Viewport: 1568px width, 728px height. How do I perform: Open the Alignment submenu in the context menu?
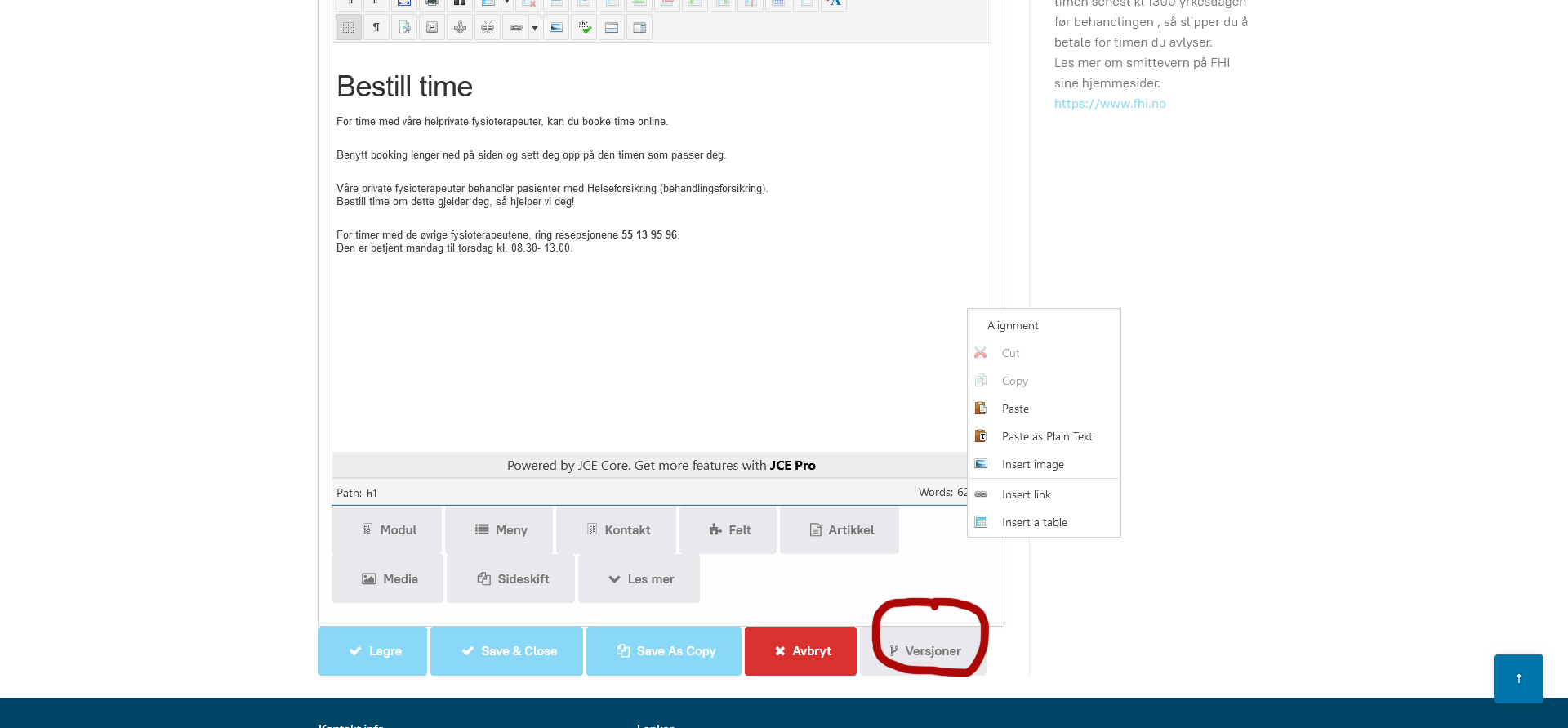[x=1044, y=325]
